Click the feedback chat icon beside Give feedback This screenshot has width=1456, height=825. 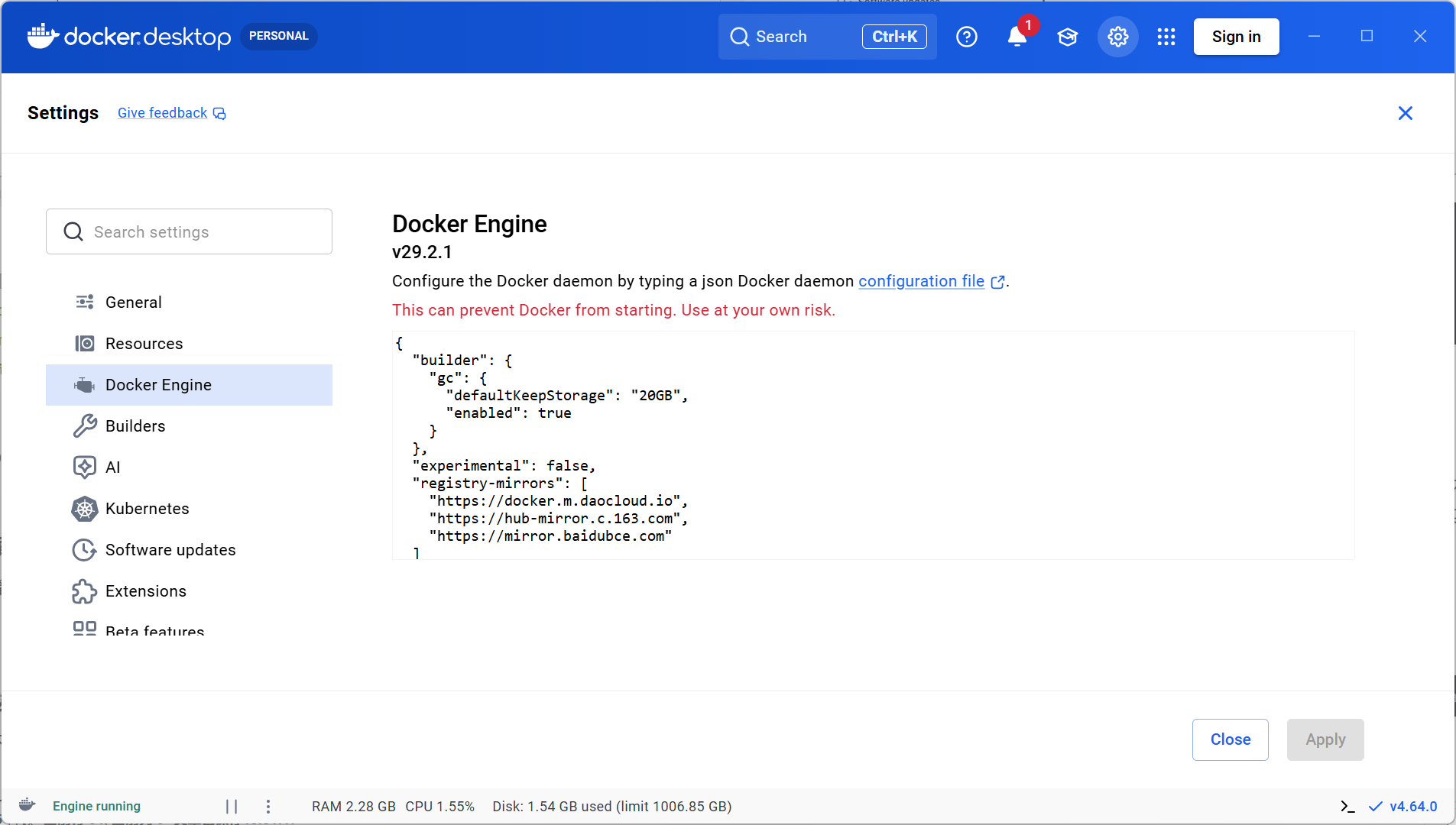[219, 114]
